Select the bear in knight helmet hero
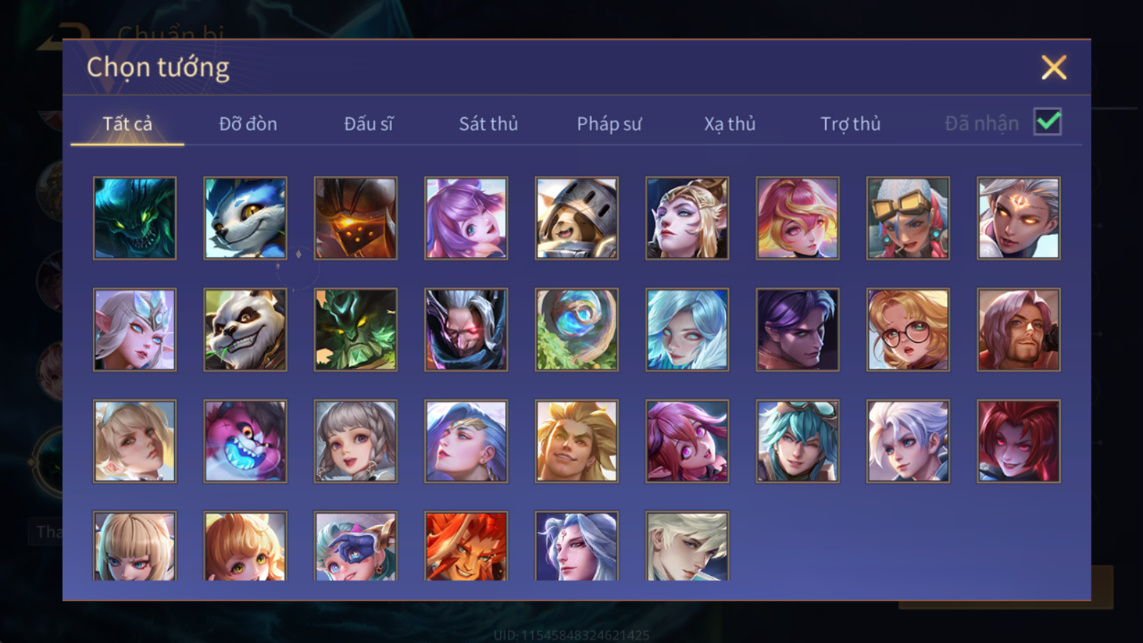The width and height of the screenshot is (1143, 643). [577, 218]
